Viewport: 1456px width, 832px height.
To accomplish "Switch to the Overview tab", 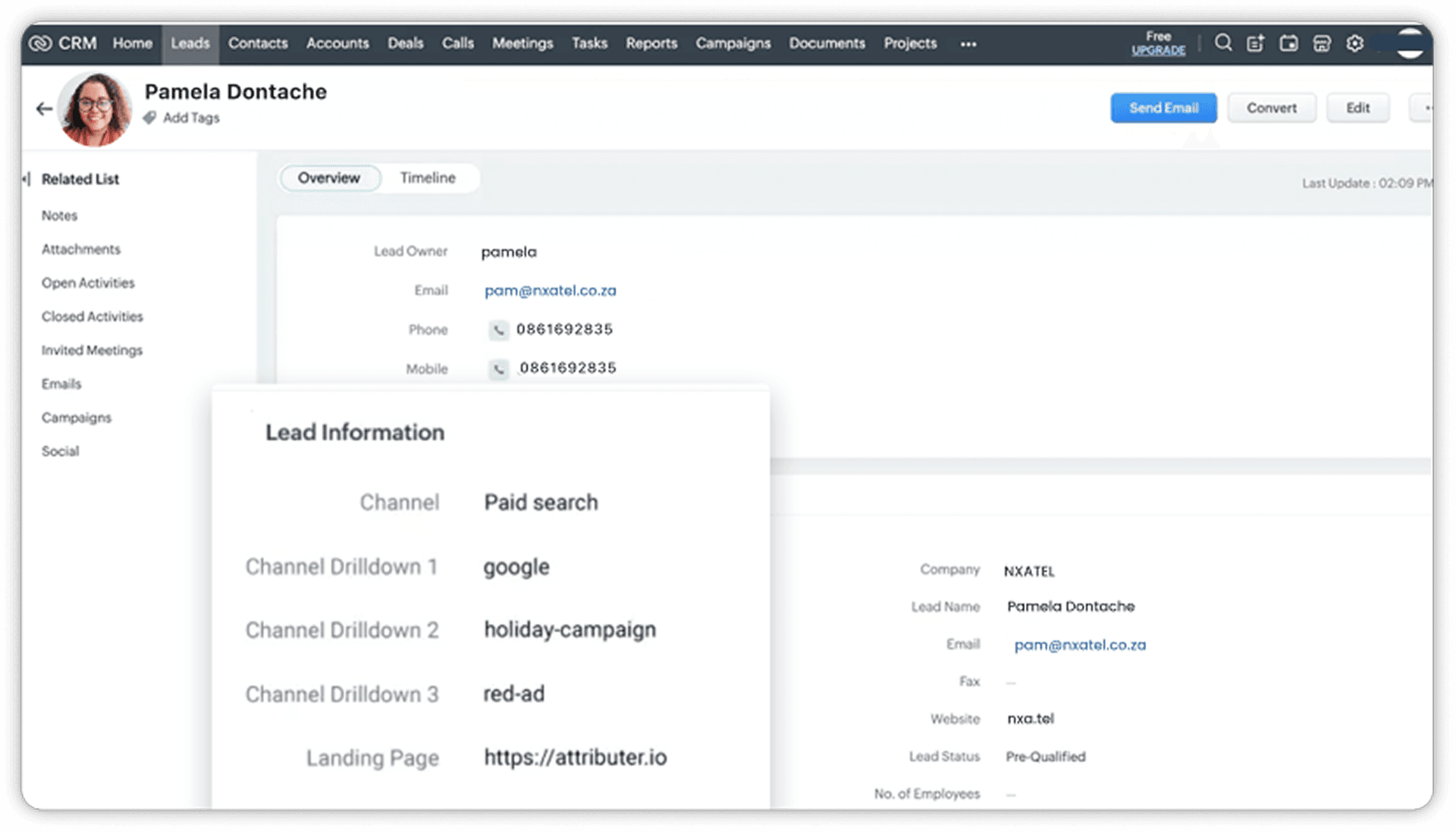I will point(329,177).
